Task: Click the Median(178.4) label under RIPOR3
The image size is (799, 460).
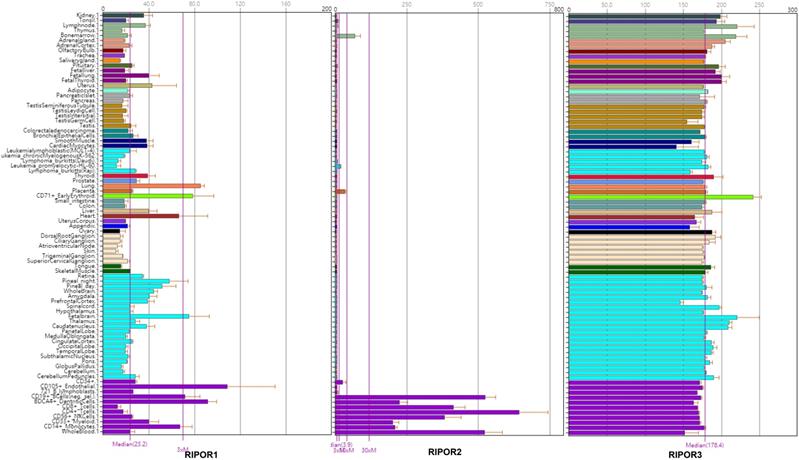Action: (x=705, y=444)
